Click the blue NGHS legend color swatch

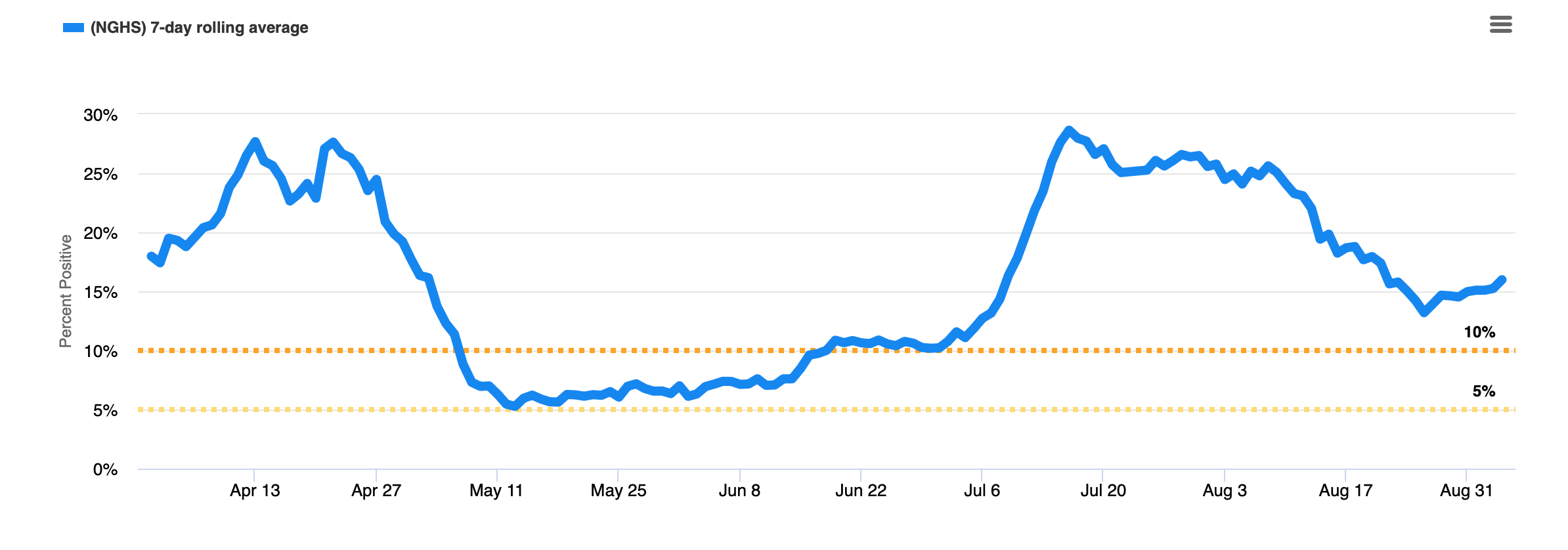click(74, 28)
